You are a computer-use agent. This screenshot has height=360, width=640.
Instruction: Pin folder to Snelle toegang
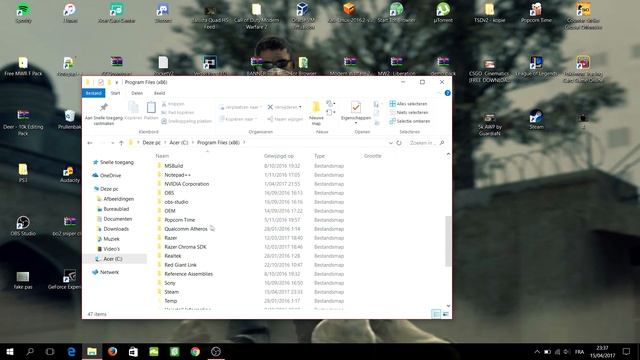point(104,114)
